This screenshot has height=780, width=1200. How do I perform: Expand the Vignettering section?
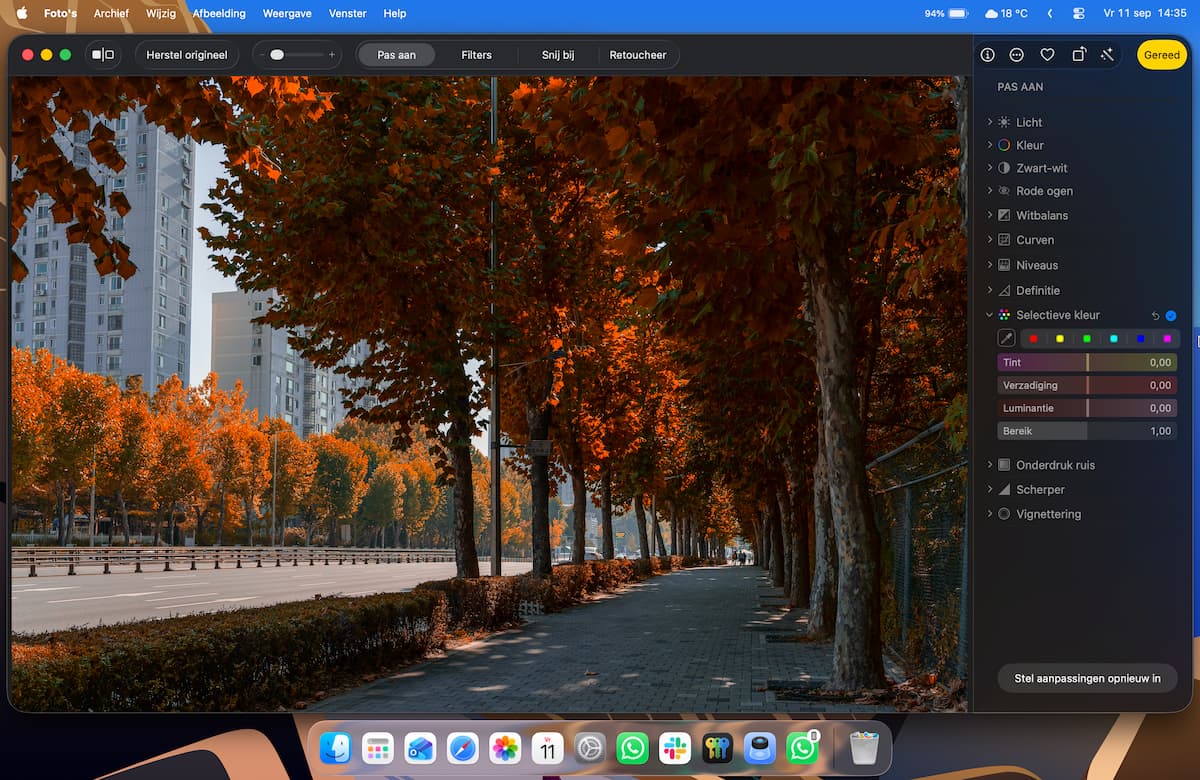[990, 514]
